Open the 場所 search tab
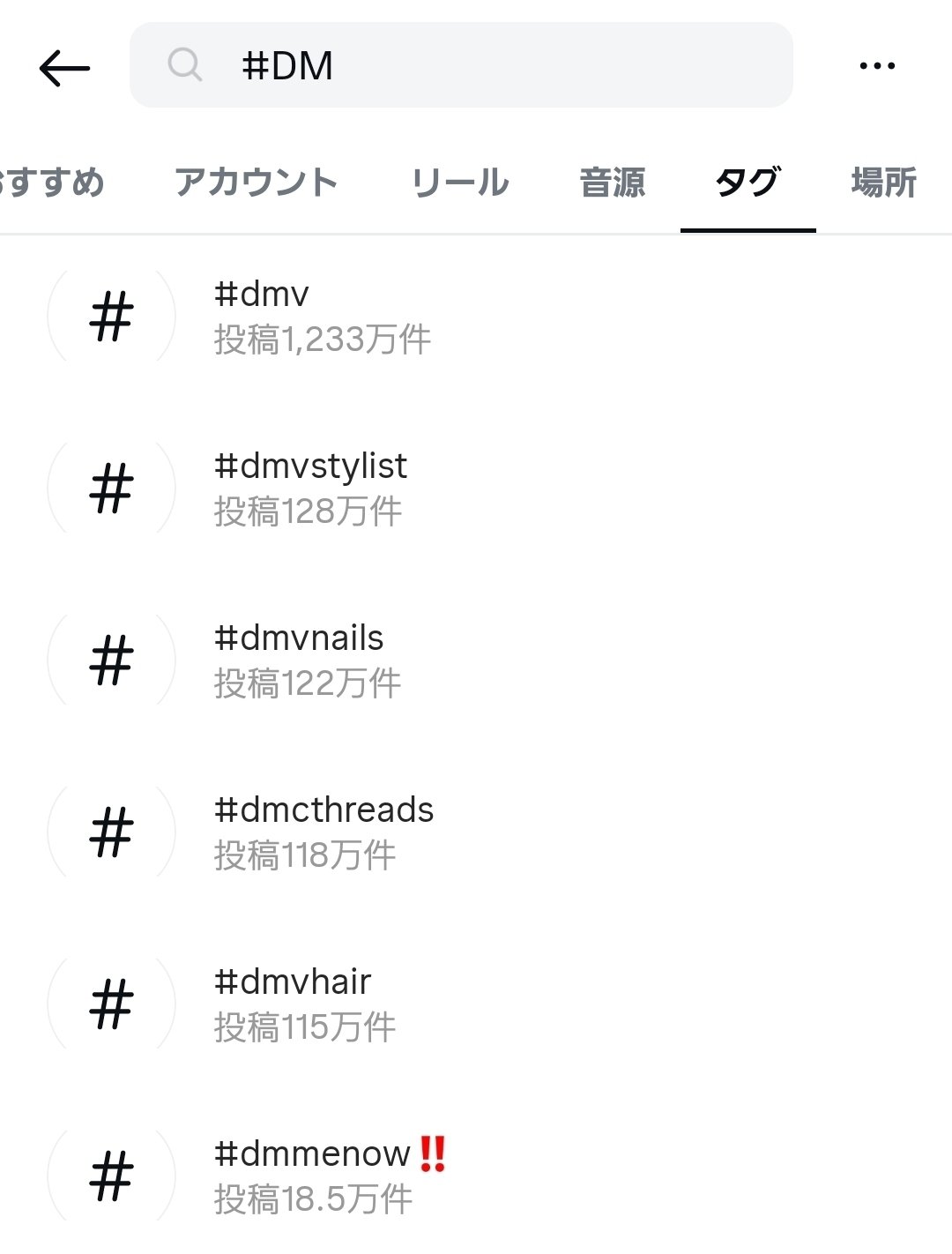952x1254 pixels. click(883, 182)
